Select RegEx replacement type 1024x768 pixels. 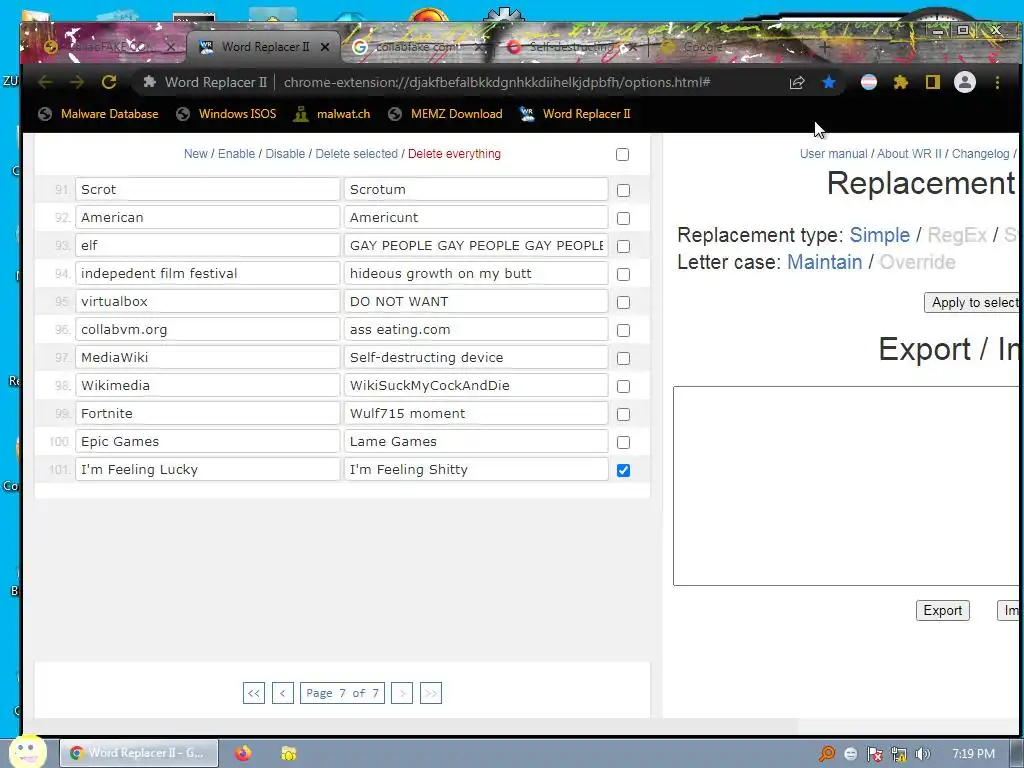coord(957,235)
